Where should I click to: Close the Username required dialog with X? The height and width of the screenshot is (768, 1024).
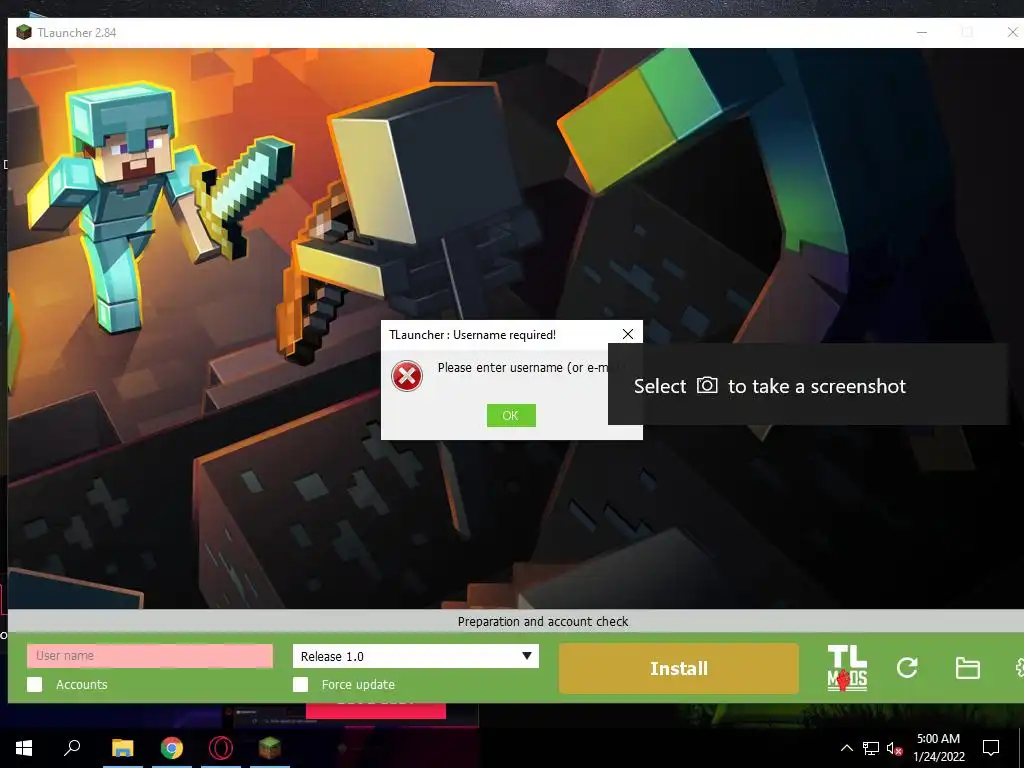[x=628, y=334]
